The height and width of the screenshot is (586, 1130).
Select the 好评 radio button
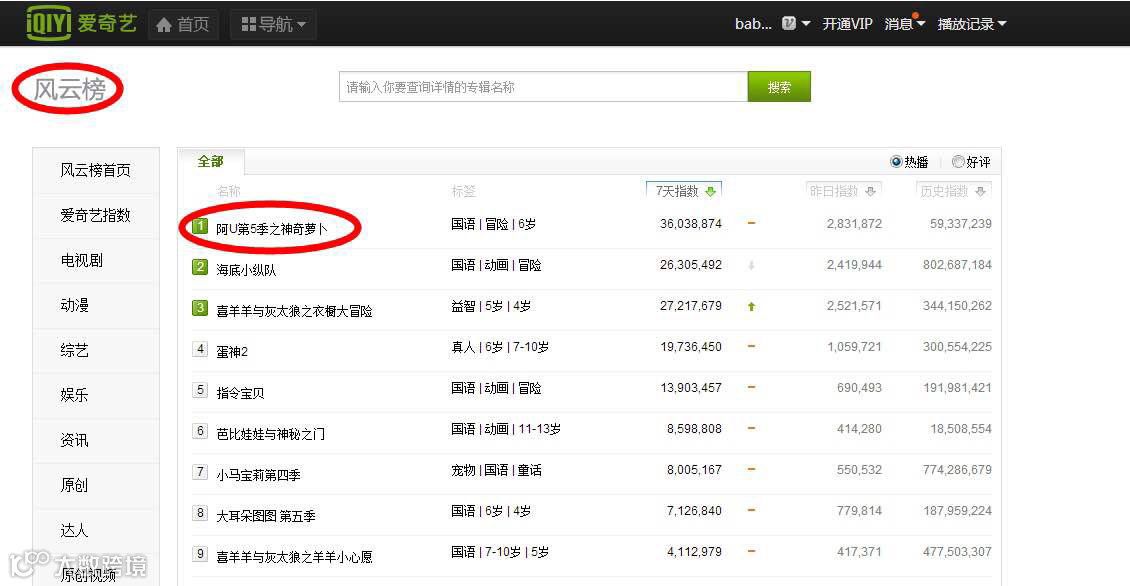[x=958, y=161]
